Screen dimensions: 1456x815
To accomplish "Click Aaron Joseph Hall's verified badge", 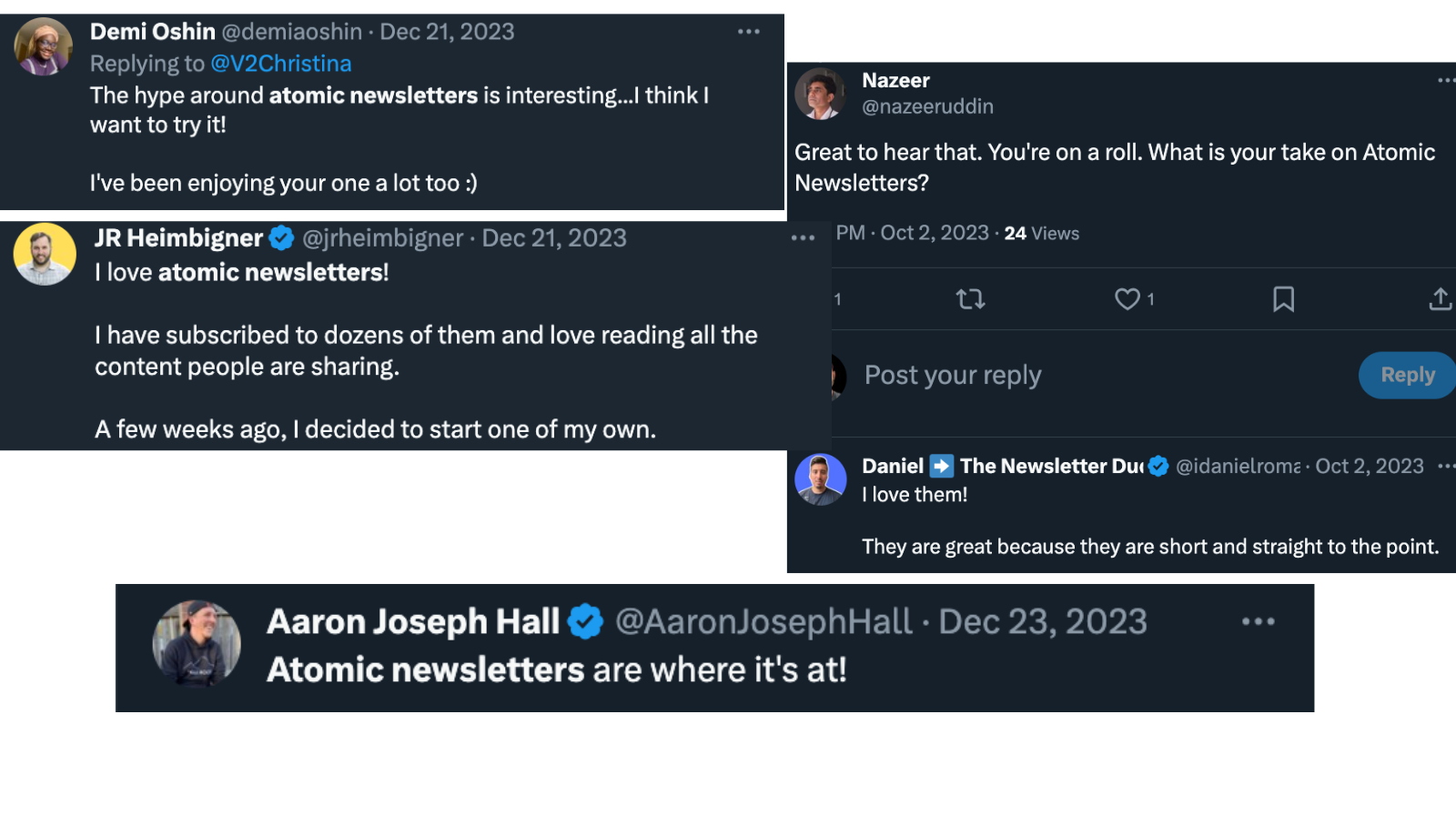I will (585, 622).
